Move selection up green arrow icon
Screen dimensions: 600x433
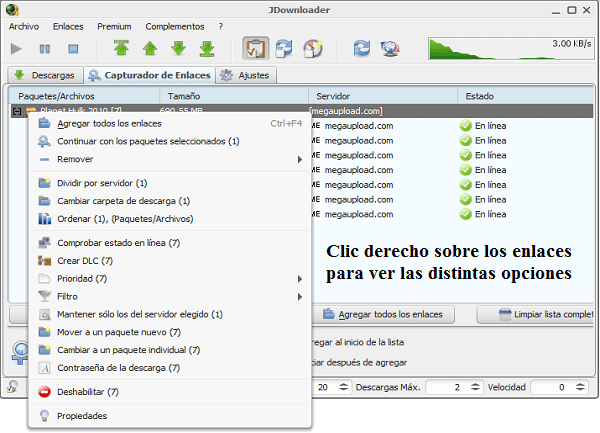click(150, 49)
